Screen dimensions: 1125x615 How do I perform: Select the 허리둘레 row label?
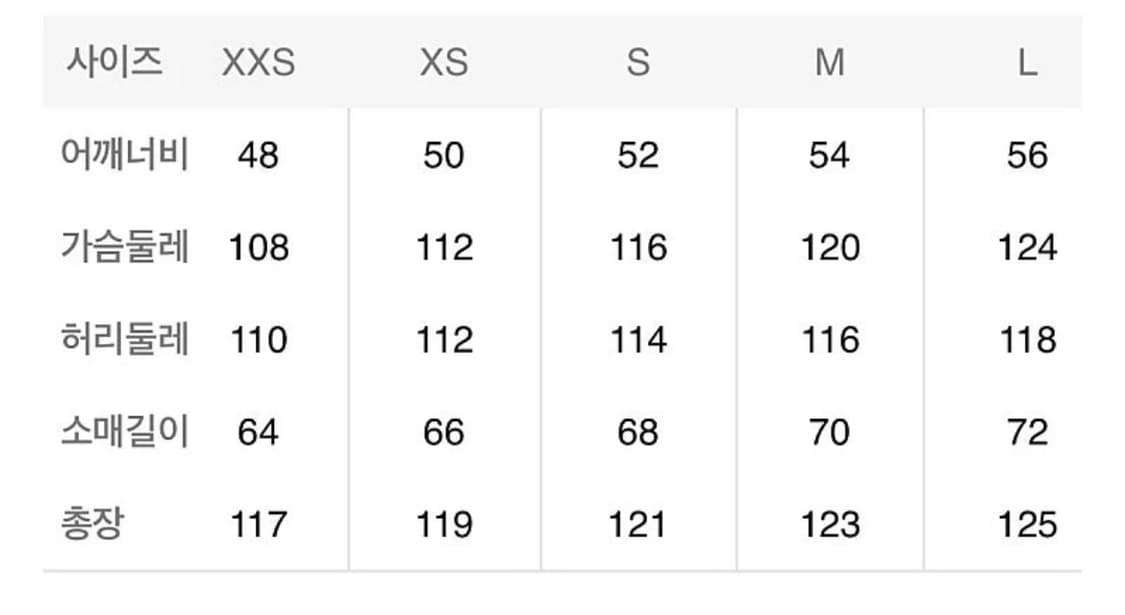[124, 340]
